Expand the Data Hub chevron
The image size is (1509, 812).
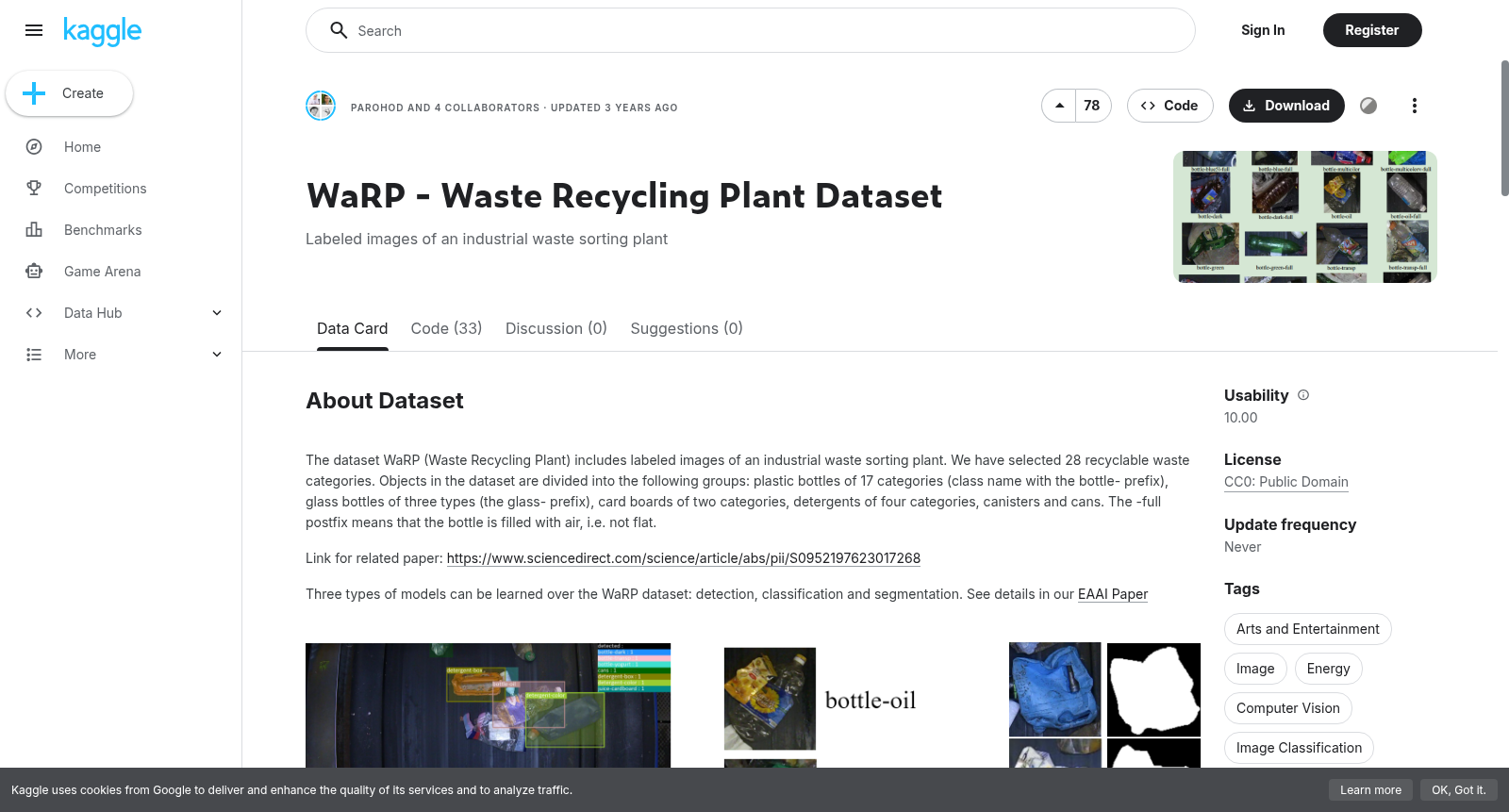click(x=217, y=313)
